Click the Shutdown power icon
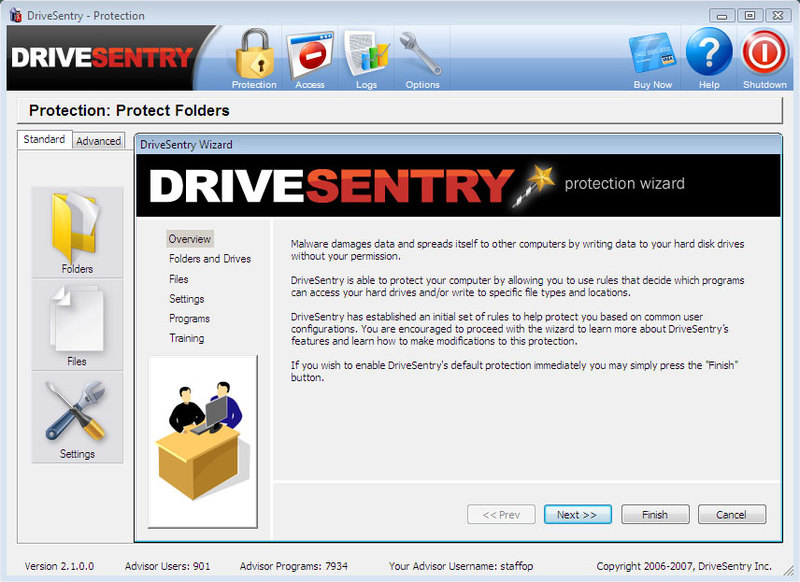This screenshot has width=800, height=582. tap(764, 59)
